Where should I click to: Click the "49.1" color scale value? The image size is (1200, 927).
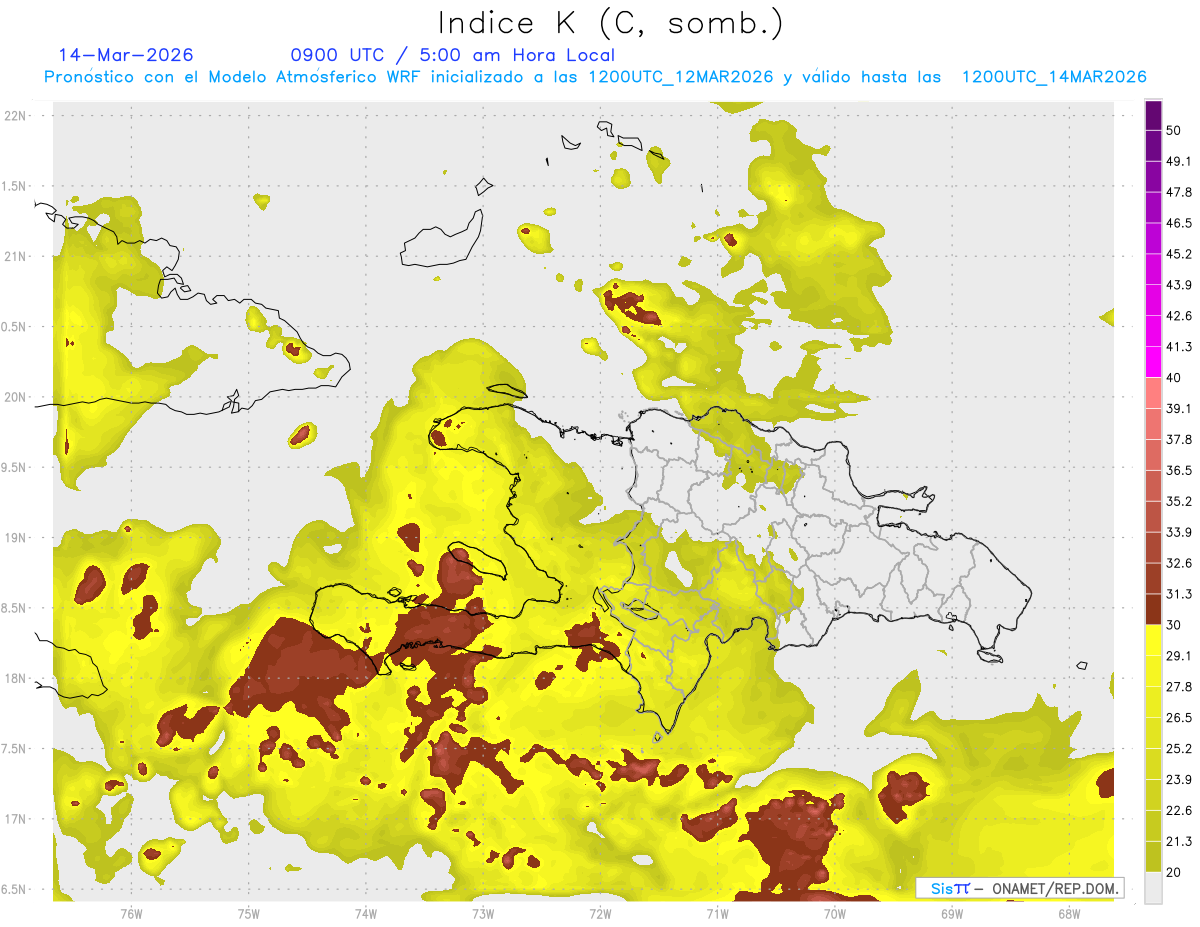click(1179, 161)
